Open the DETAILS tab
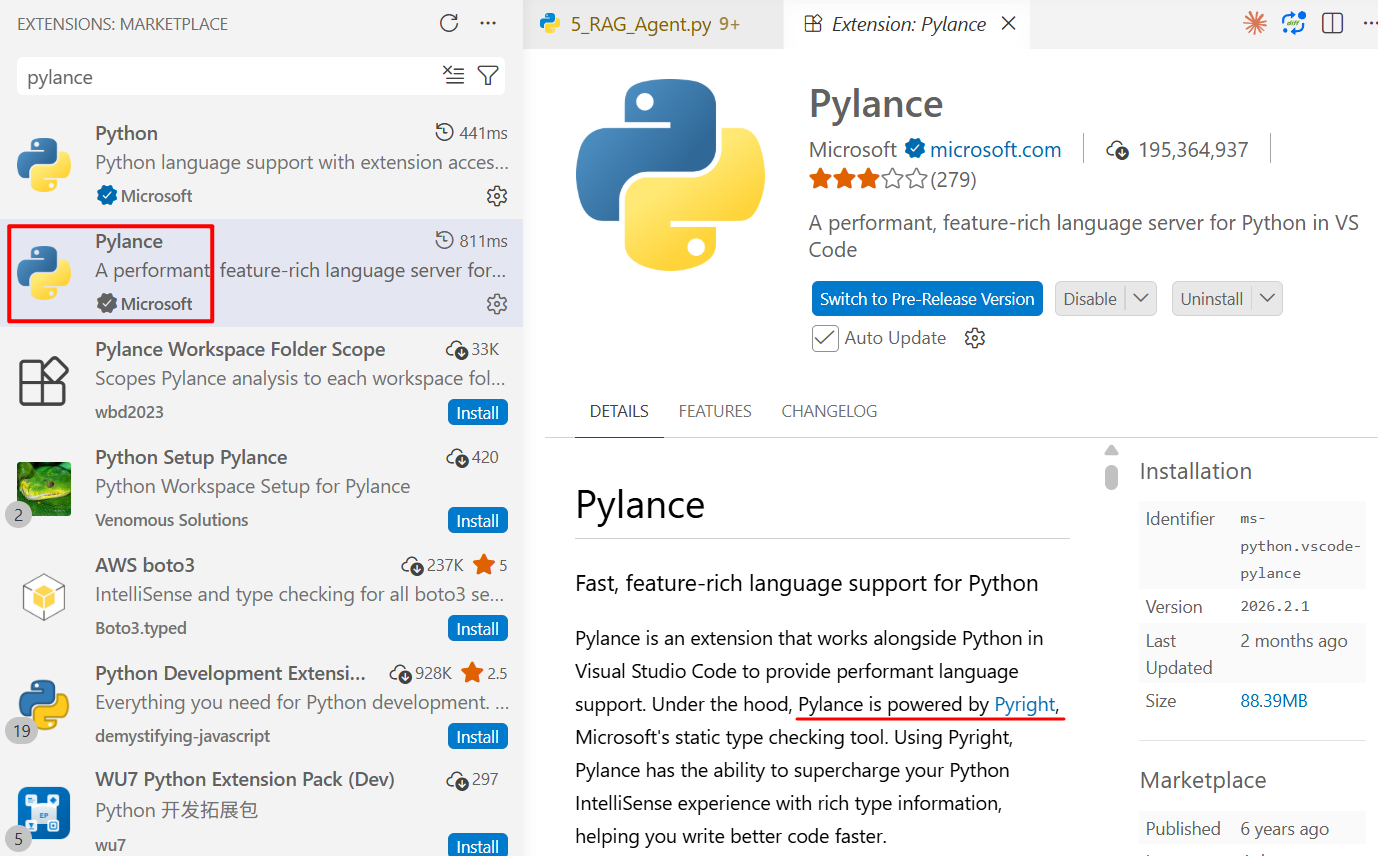Image resolution: width=1378 pixels, height=856 pixels. click(619, 411)
